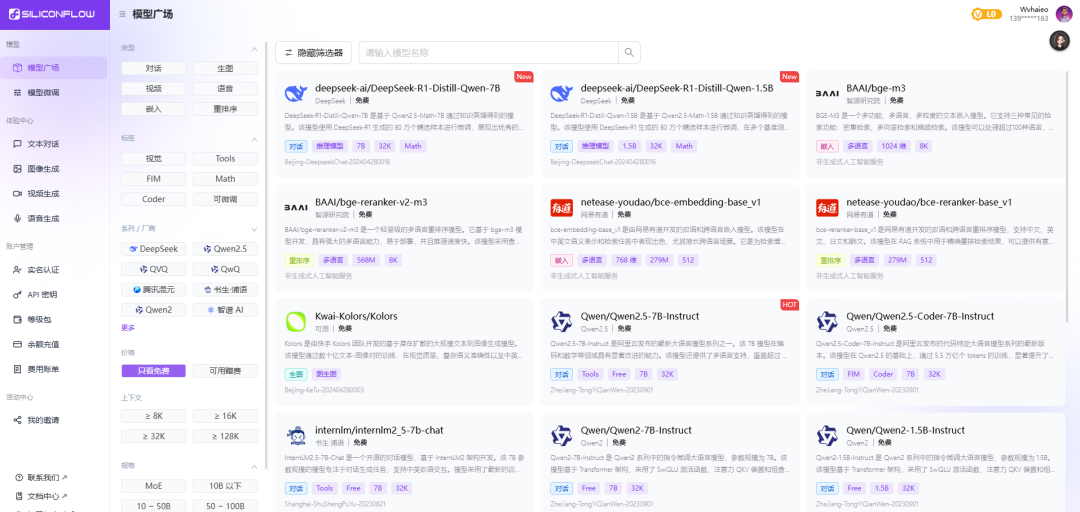Click the 隐藏筛选器 button
The image size is (1080, 512).
(x=313, y=52)
